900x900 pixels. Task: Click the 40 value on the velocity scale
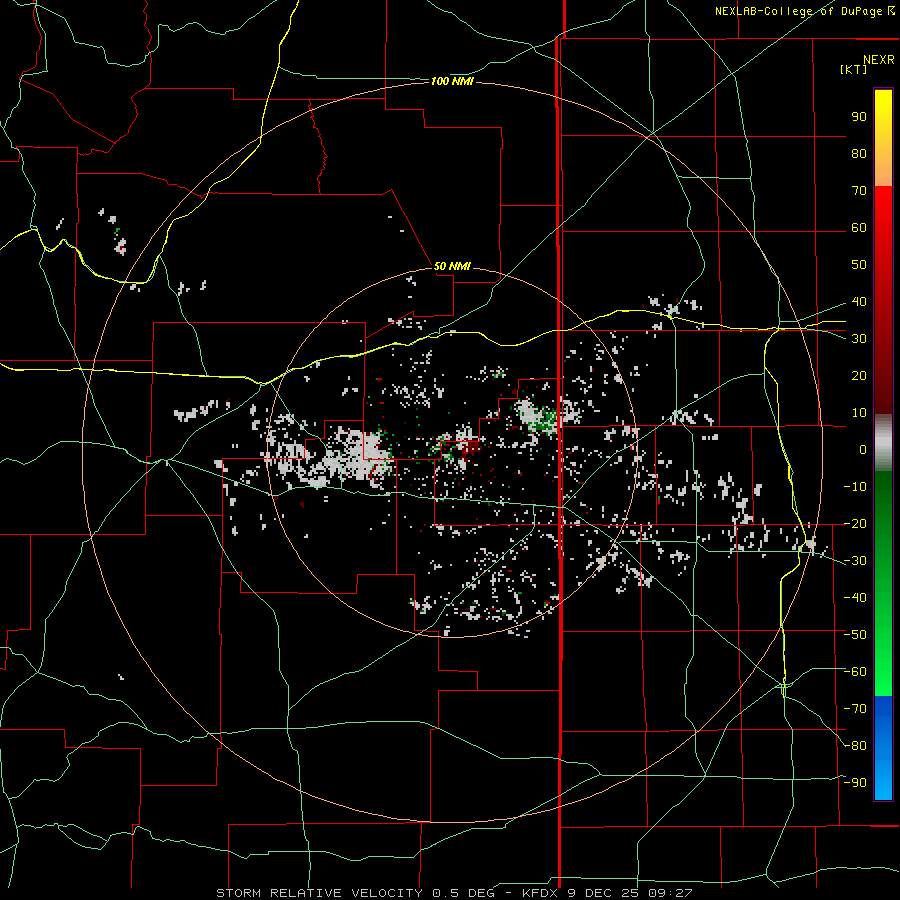[859, 302]
